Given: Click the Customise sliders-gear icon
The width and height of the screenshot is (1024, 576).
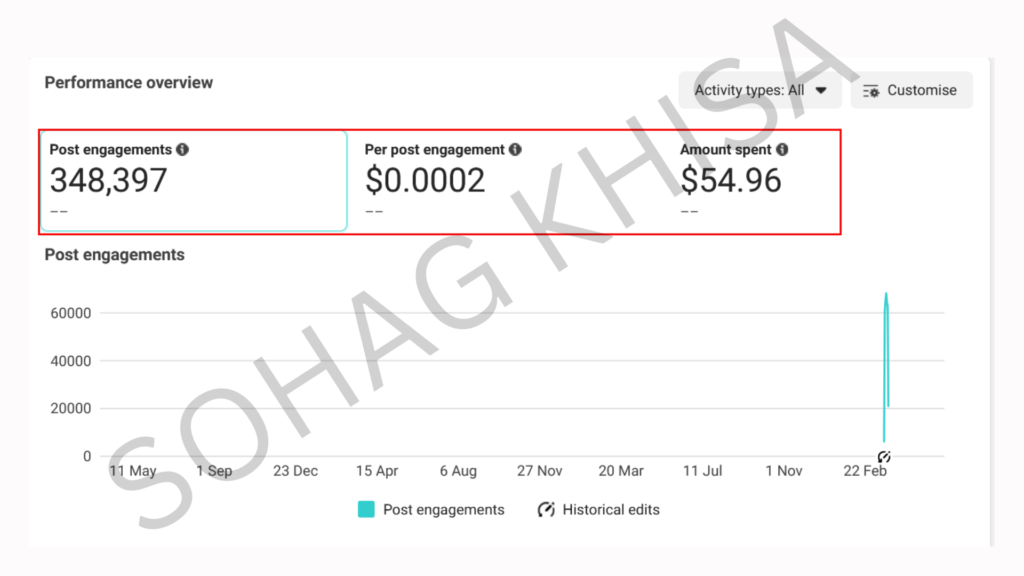Looking at the screenshot, I should (871, 91).
